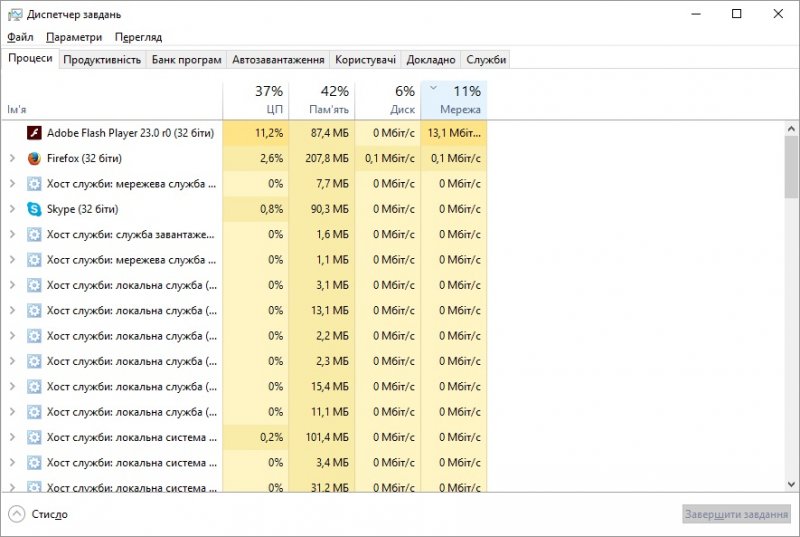Open the Параметри menu
This screenshot has height=537, width=800.
point(74,37)
